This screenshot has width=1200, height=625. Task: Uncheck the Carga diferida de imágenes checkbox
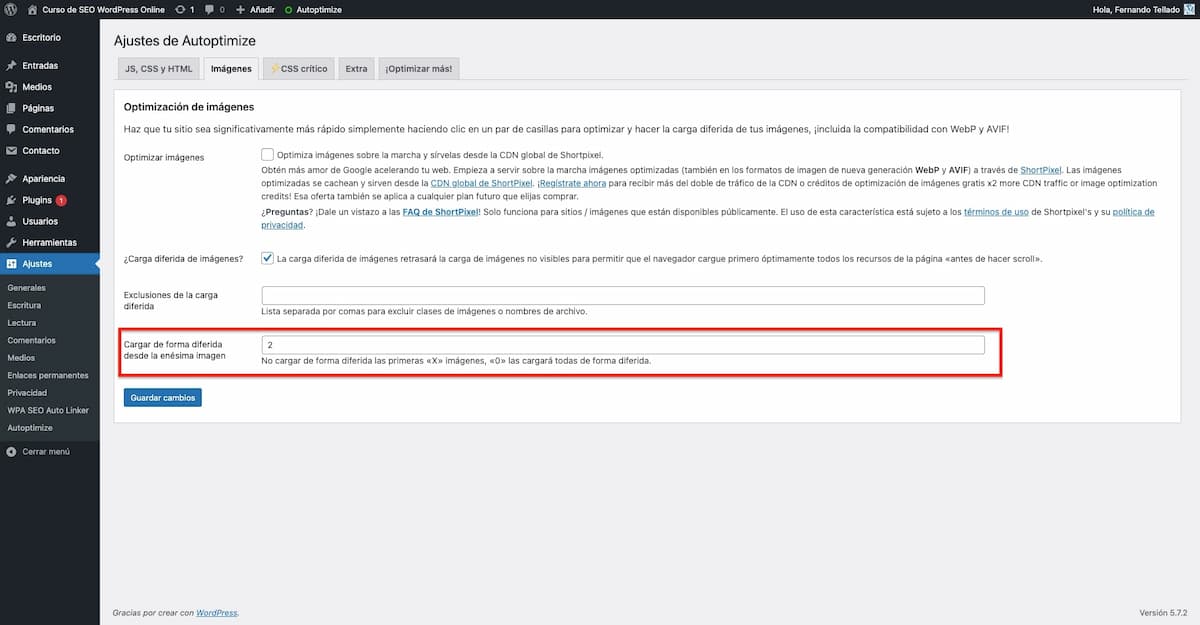[267, 258]
